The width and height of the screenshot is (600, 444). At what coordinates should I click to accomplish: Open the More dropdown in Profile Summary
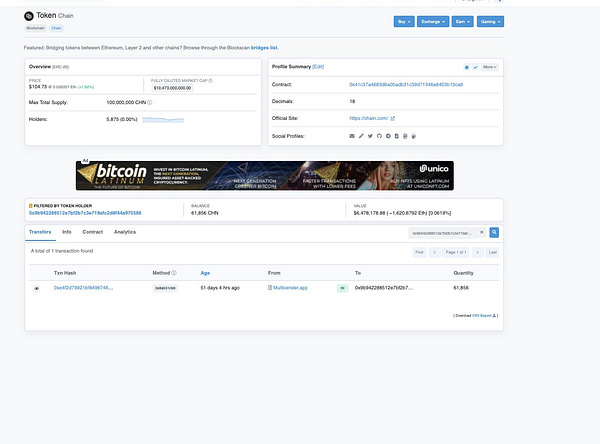tap(489, 67)
